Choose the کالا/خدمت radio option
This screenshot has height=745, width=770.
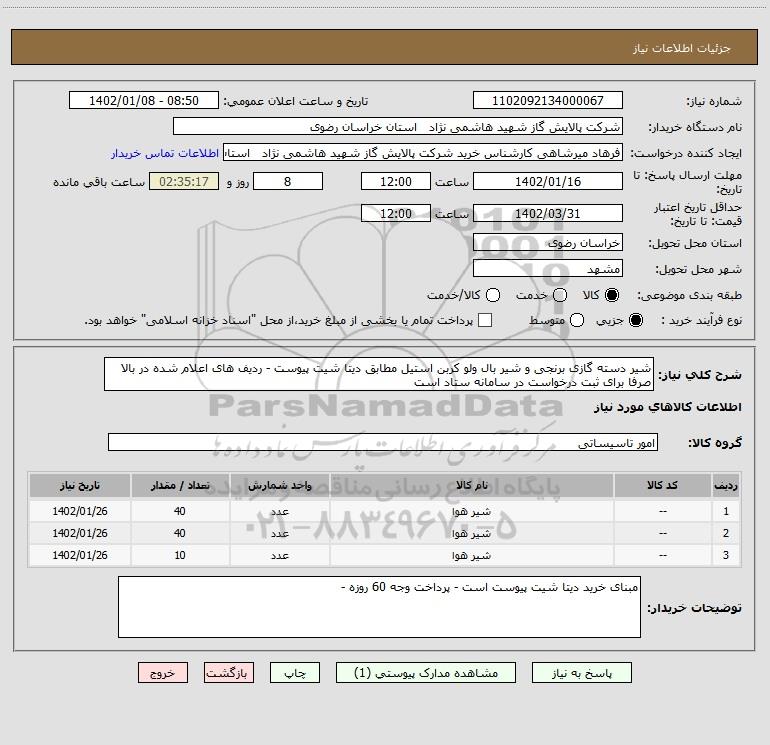click(490, 295)
